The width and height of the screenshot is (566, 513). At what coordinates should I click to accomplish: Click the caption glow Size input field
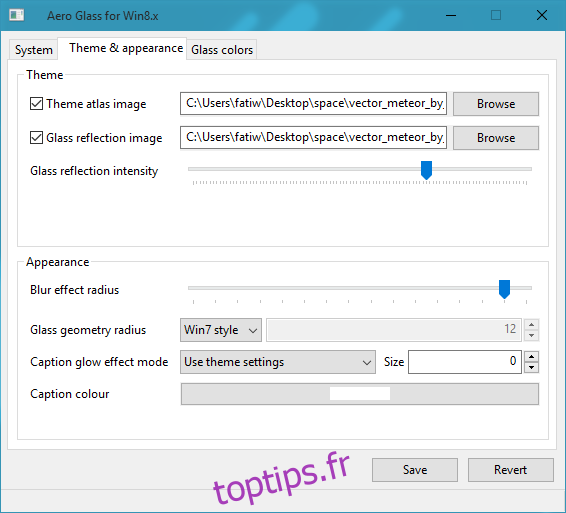(465, 362)
